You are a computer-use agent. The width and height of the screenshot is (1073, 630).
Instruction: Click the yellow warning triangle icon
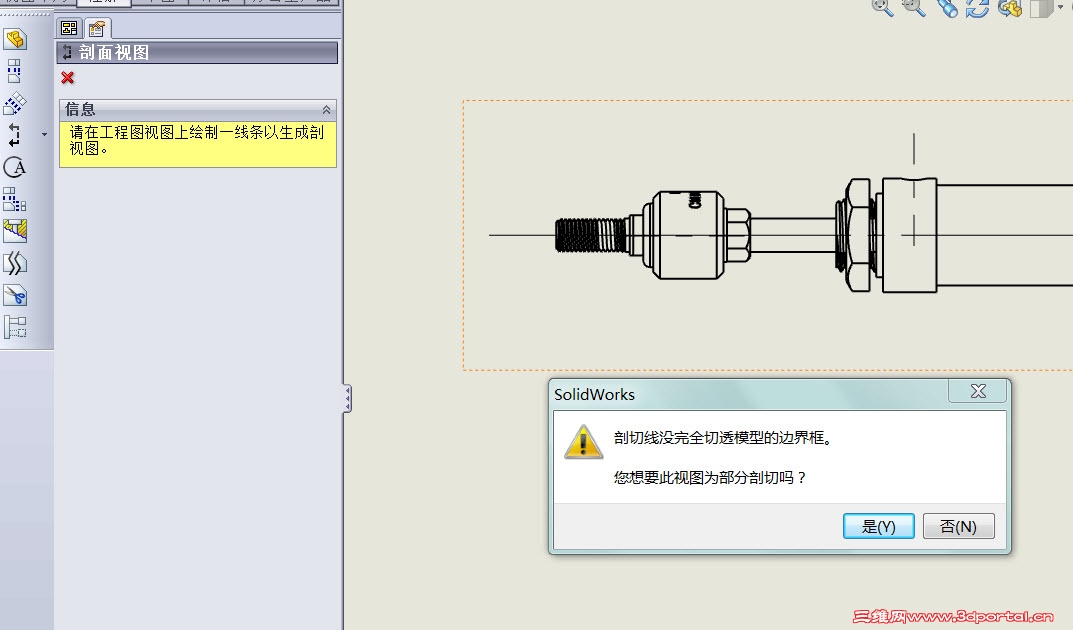583,442
